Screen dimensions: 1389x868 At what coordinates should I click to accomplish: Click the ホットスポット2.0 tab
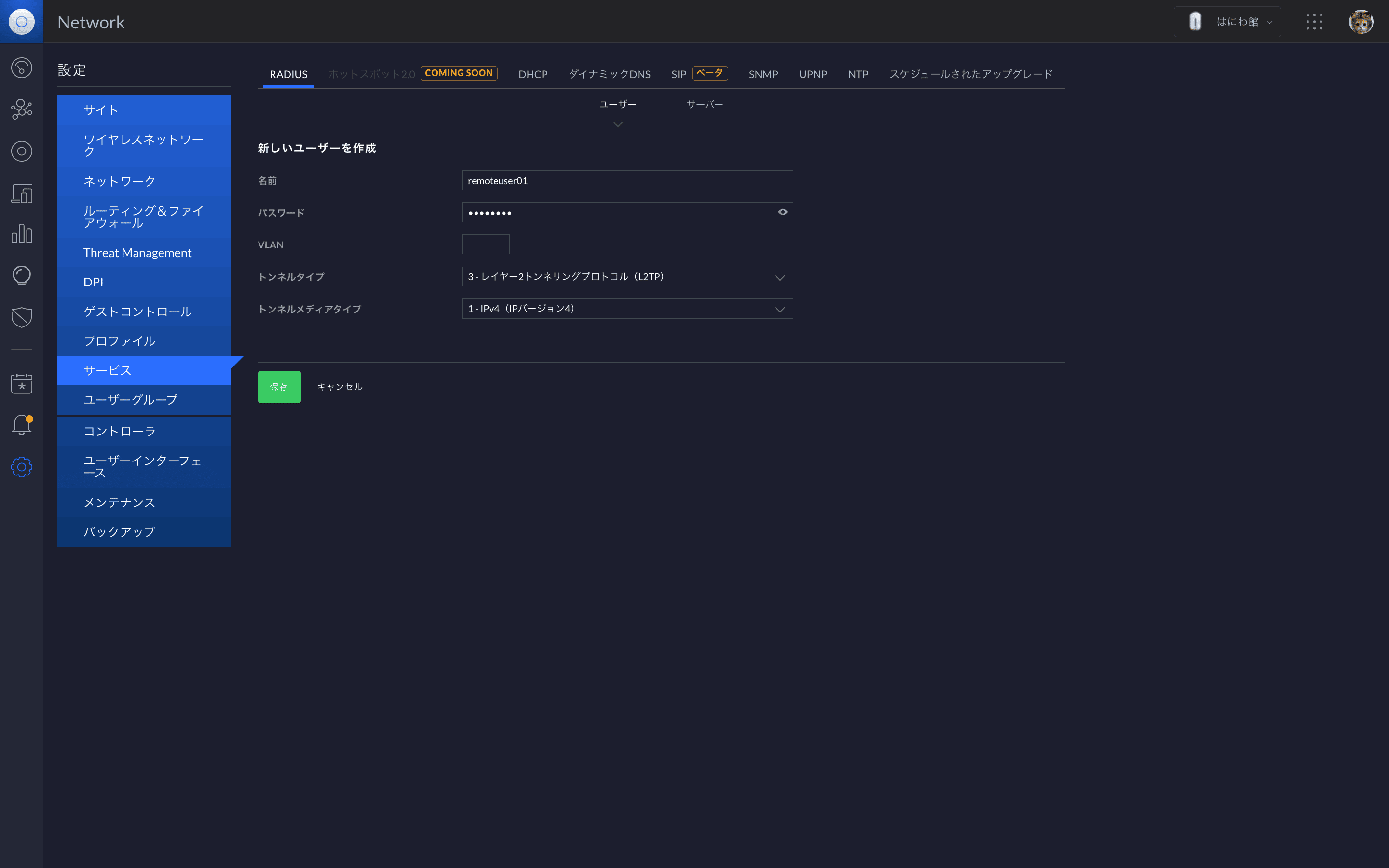pos(371,74)
